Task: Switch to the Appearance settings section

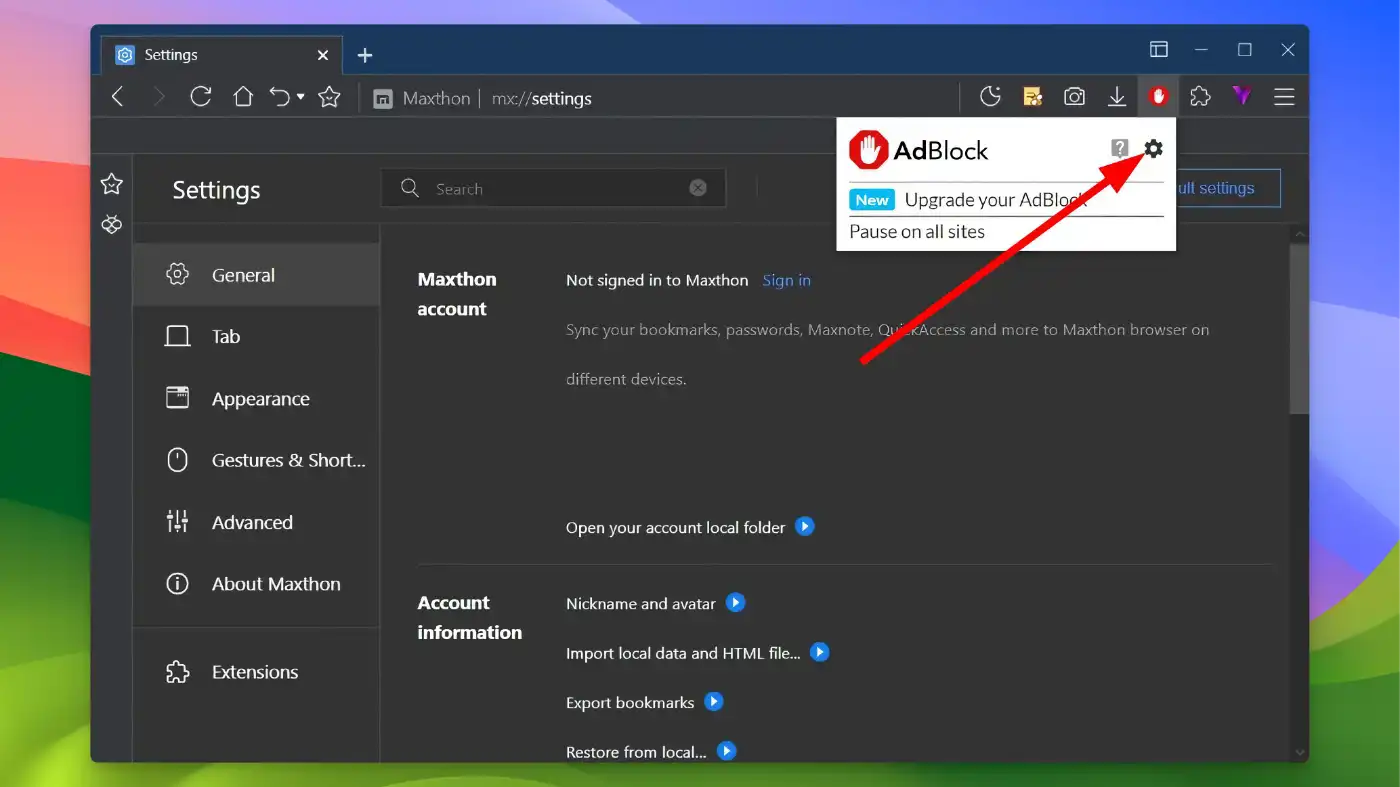Action: [260, 398]
